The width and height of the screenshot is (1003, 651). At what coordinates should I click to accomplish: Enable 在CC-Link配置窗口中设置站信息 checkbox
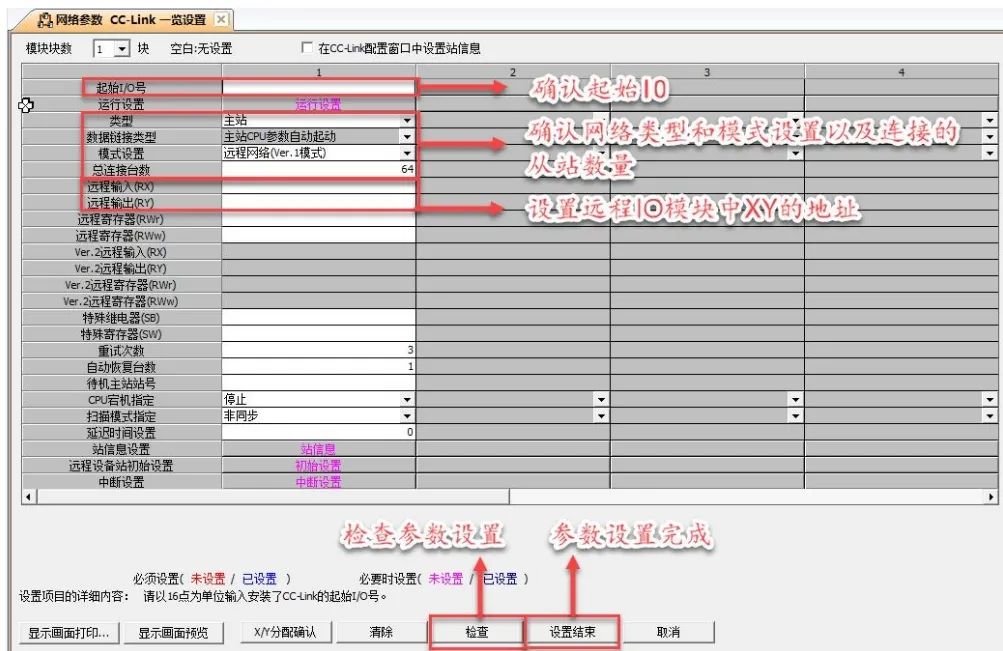306,48
